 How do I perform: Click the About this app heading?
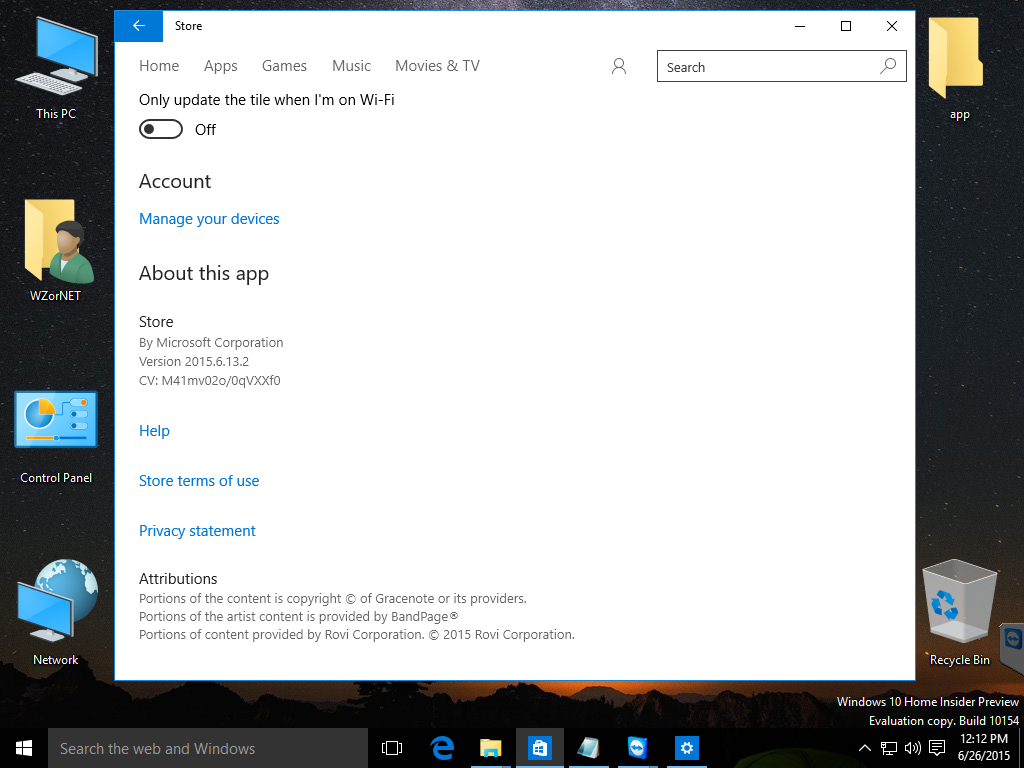click(x=204, y=274)
